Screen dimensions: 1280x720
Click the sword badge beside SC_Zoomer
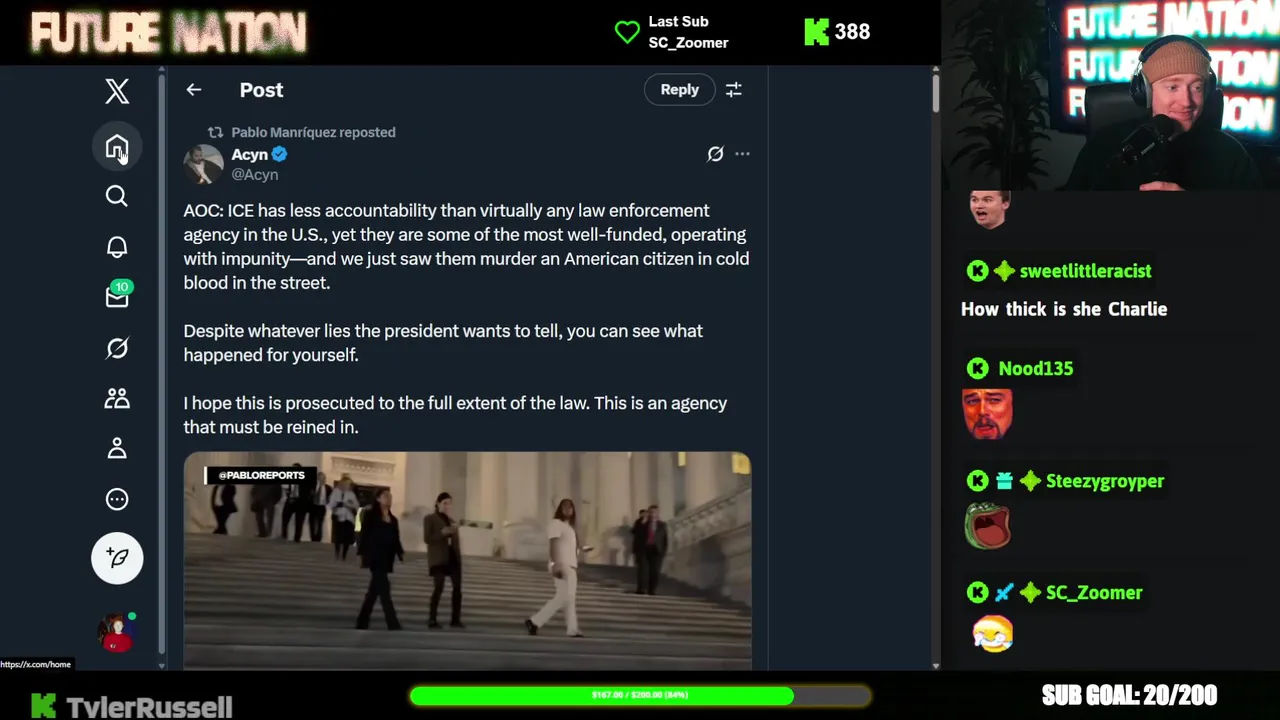tap(1004, 593)
